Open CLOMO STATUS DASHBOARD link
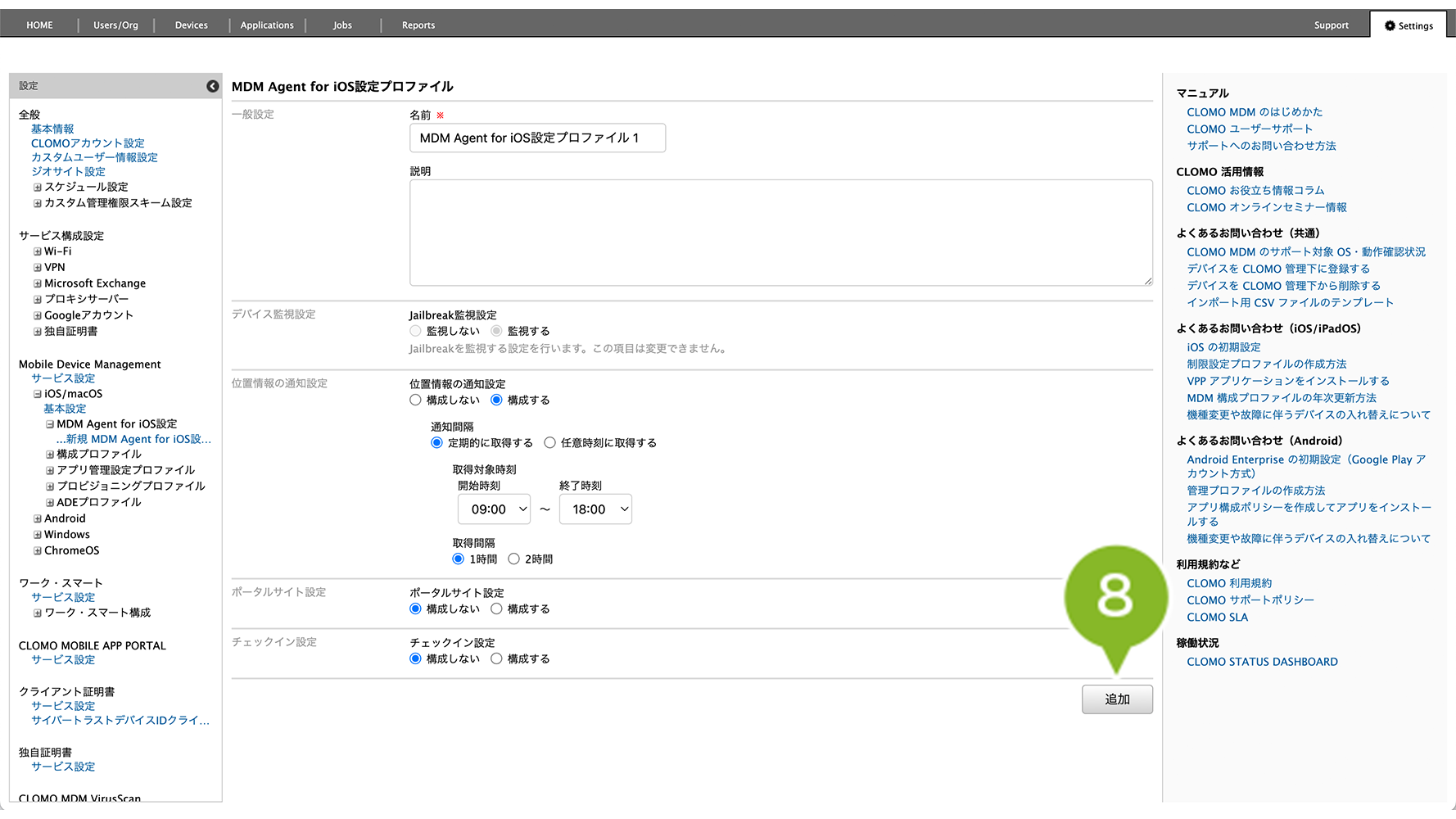The width and height of the screenshot is (1456, 819). pos(1262,662)
